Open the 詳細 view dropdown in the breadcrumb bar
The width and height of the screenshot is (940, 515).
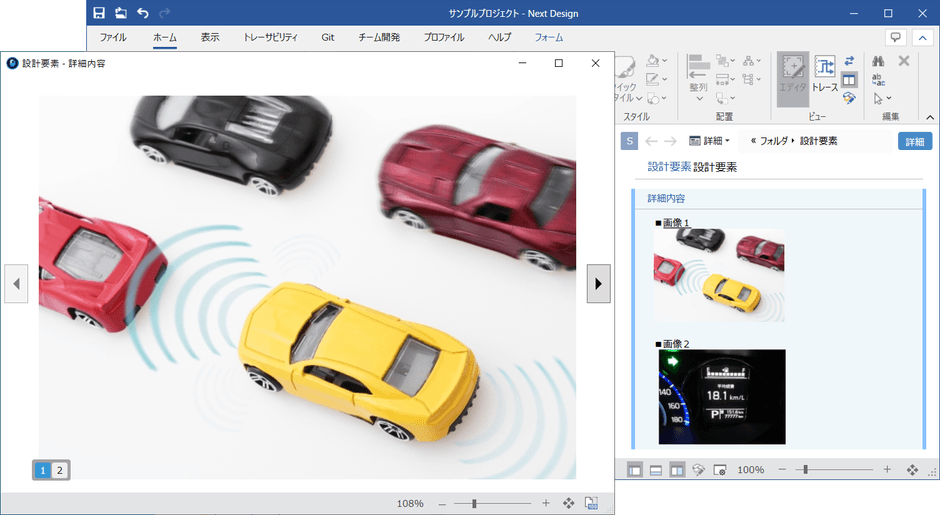coord(710,141)
